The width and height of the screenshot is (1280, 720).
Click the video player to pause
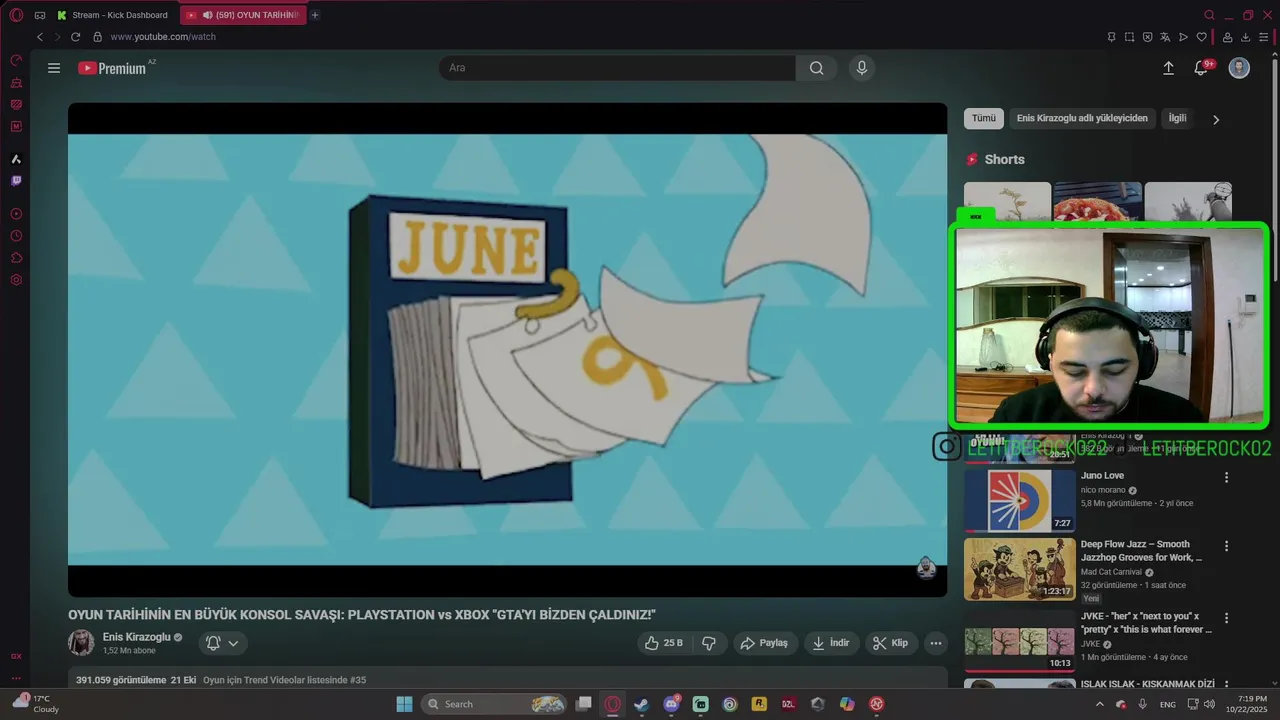point(507,350)
